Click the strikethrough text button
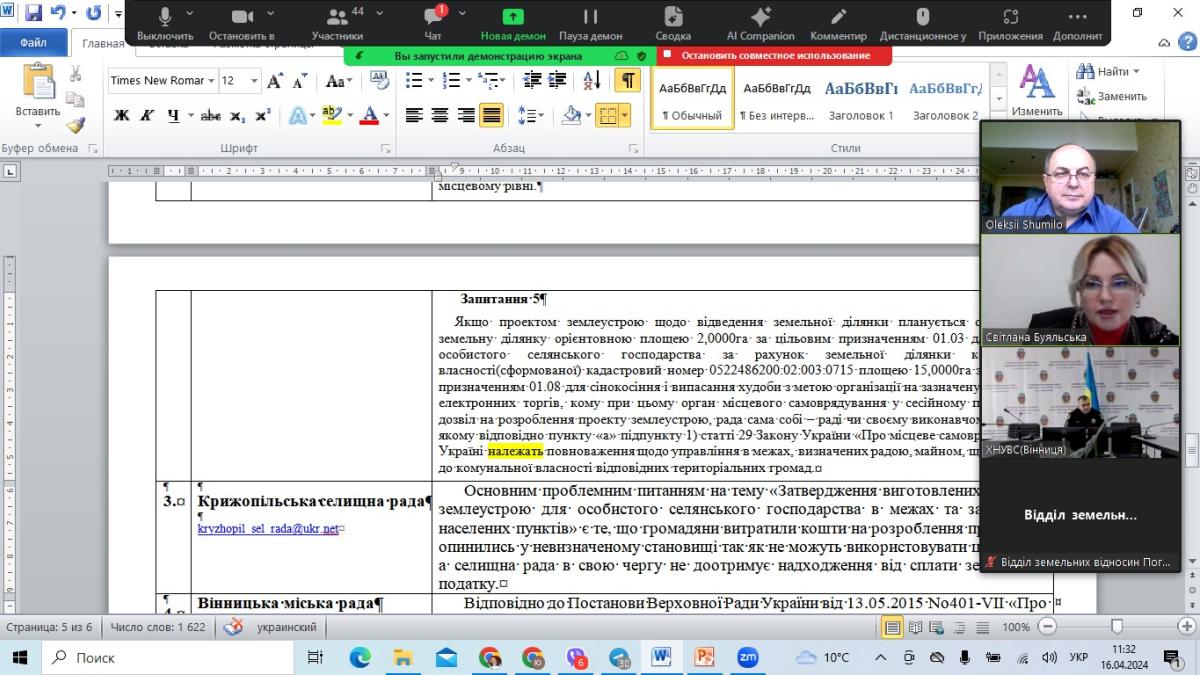1200x675 pixels. coord(210,116)
